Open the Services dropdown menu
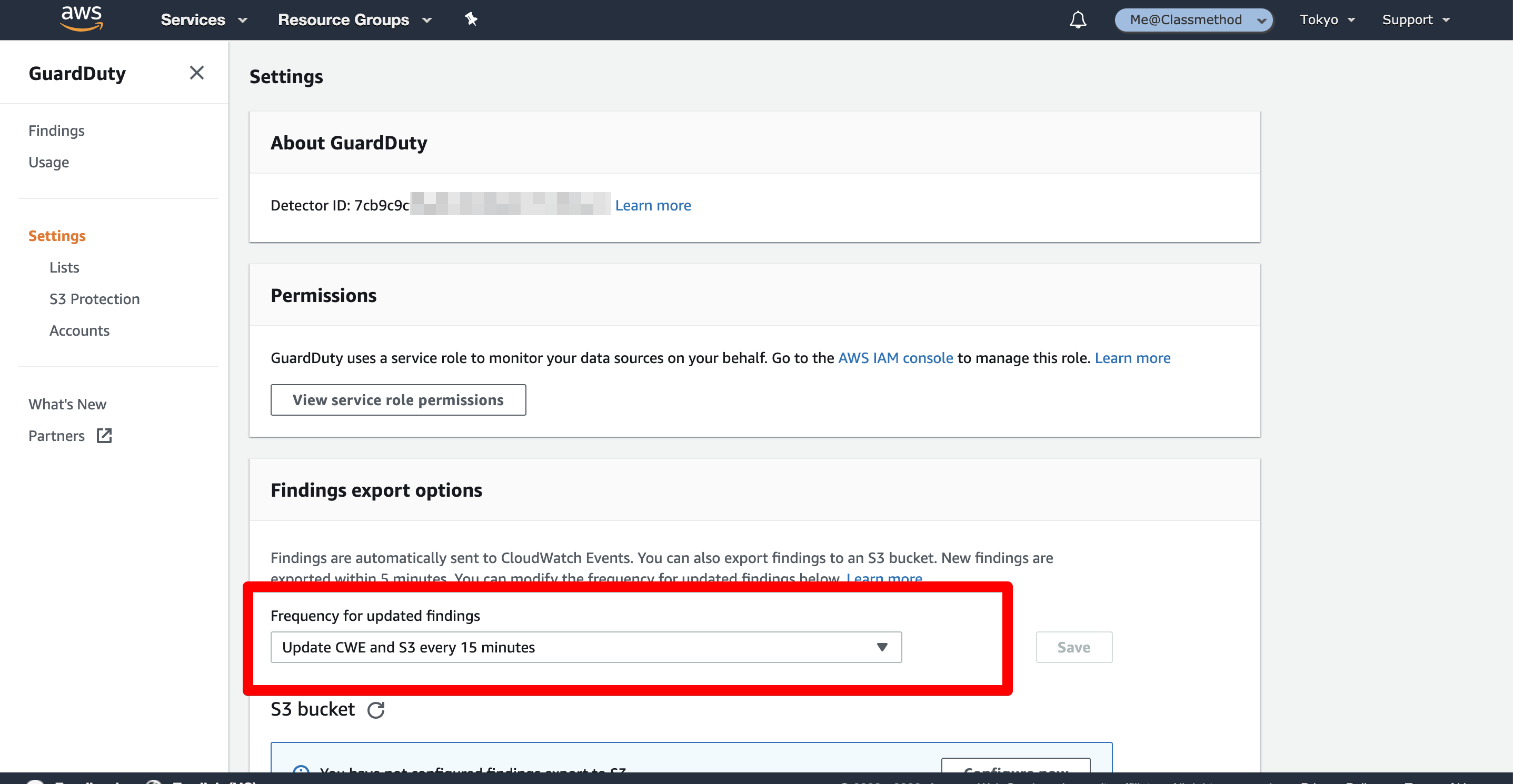This screenshot has height=784, width=1513. (x=204, y=20)
